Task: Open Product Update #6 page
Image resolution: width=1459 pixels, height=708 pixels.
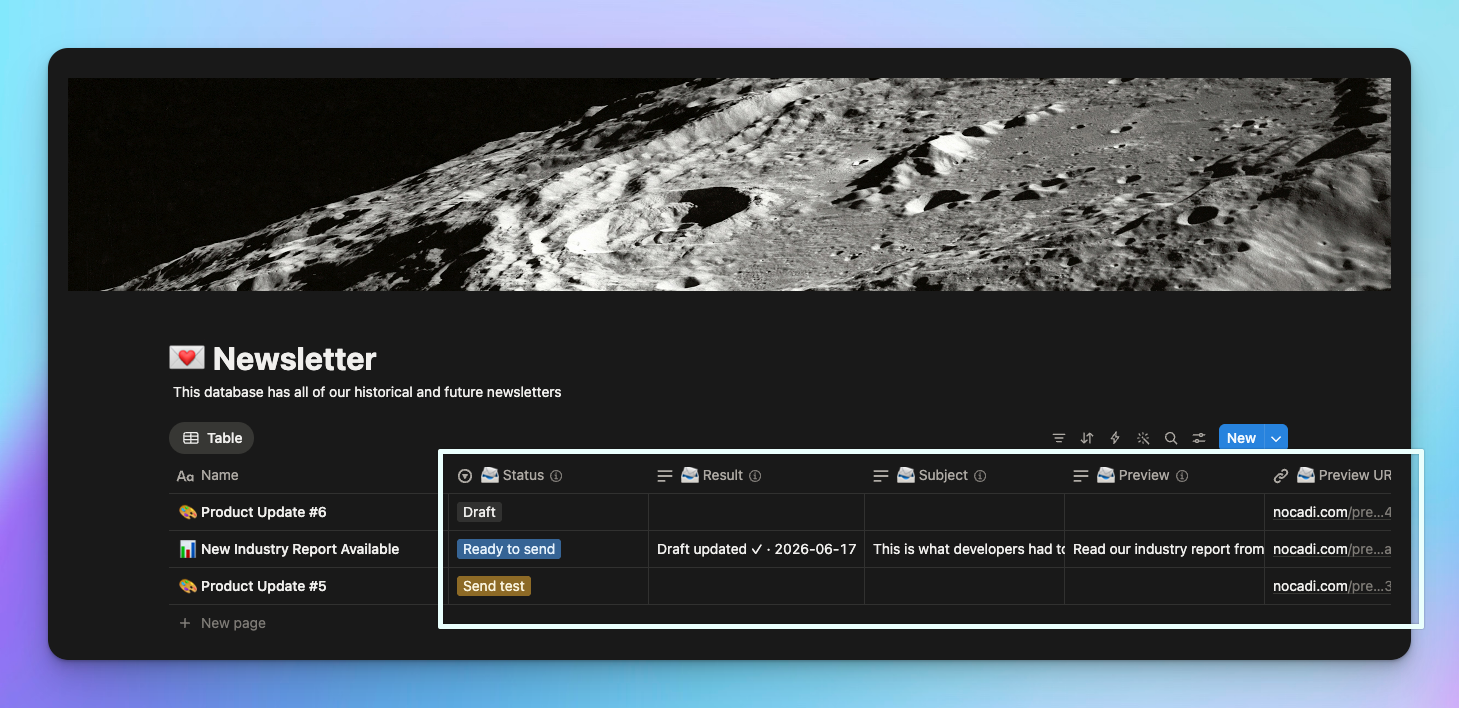Action: [x=264, y=512]
